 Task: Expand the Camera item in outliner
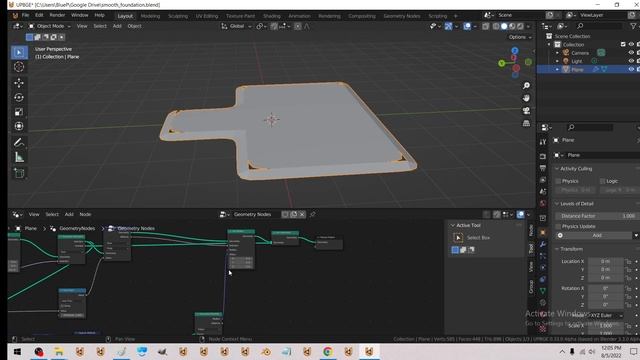tap(557, 53)
